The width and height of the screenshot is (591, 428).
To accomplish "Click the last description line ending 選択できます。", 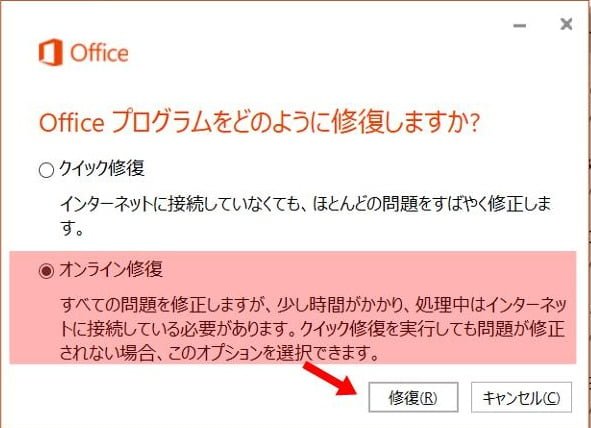I will 219,353.
